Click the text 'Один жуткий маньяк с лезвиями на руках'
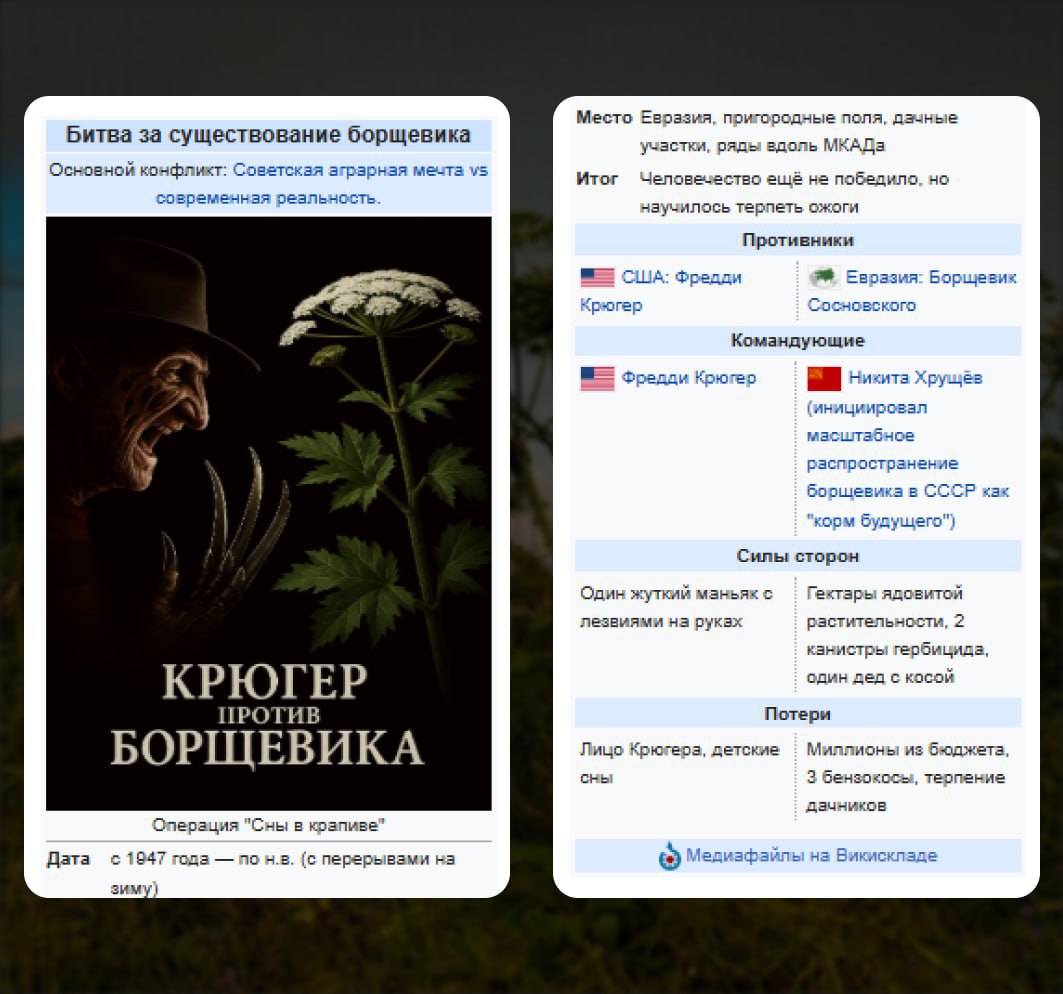The image size is (1063, 994). tap(676, 607)
